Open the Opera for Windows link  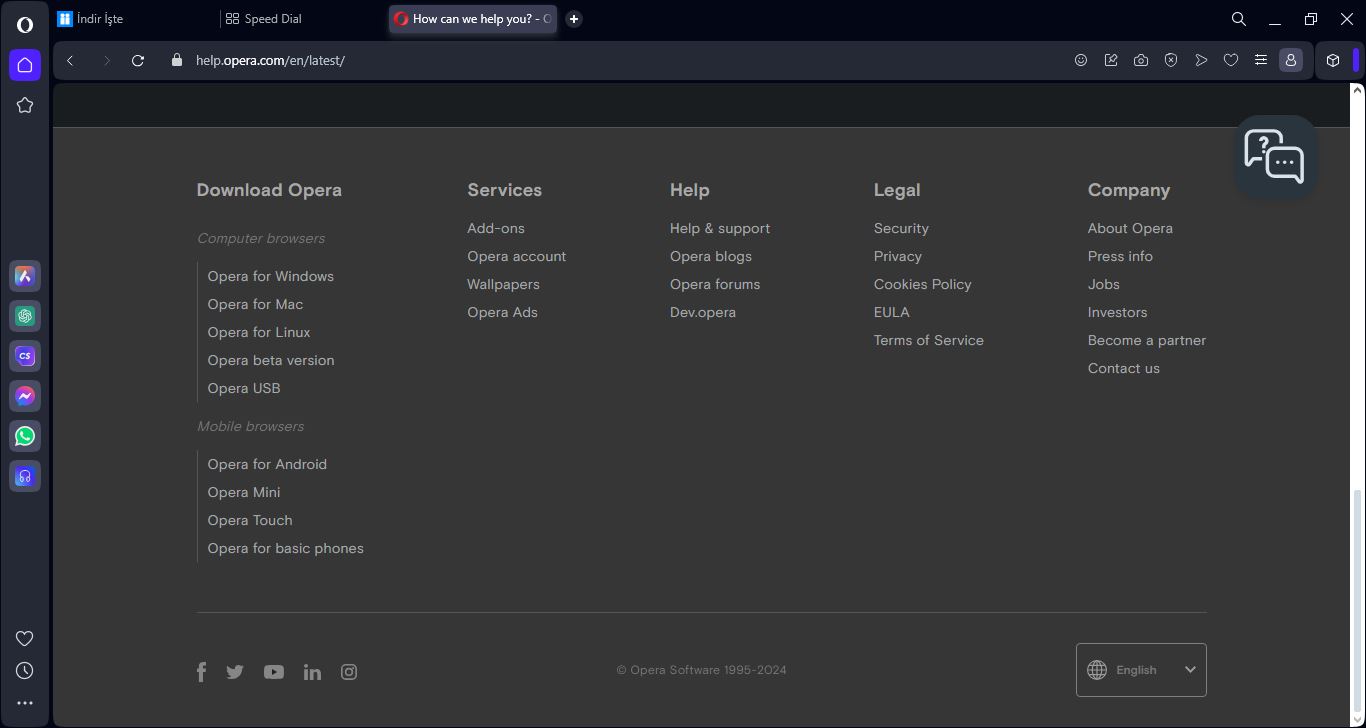[271, 276]
